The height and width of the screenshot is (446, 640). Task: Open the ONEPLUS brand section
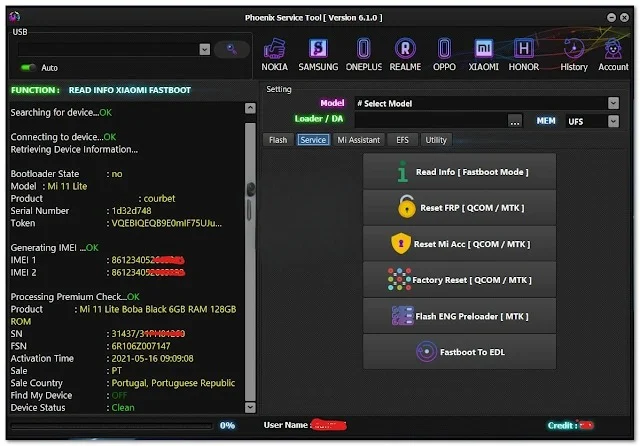pyautogui.click(x=364, y=55)
